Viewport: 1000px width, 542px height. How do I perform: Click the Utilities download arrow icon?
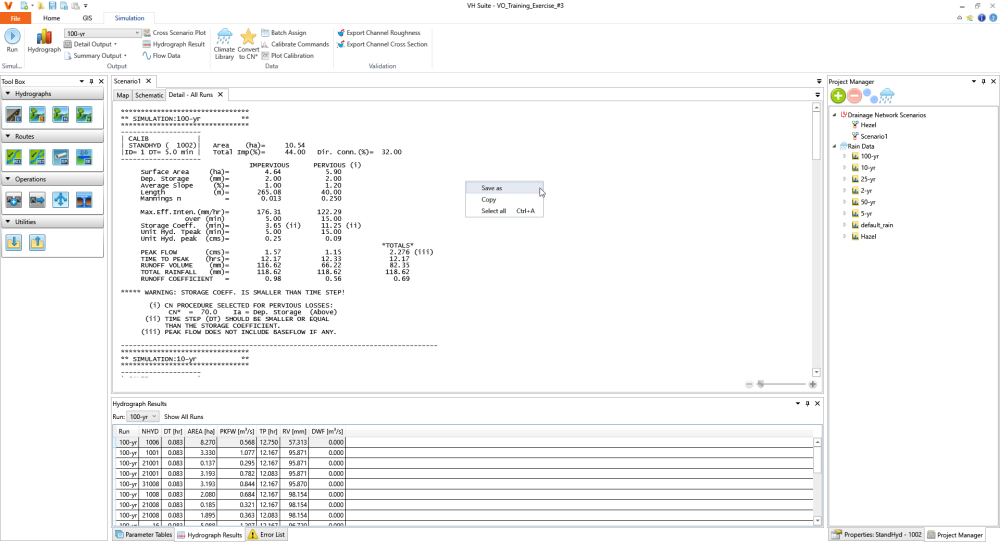[x=14, y=242]
